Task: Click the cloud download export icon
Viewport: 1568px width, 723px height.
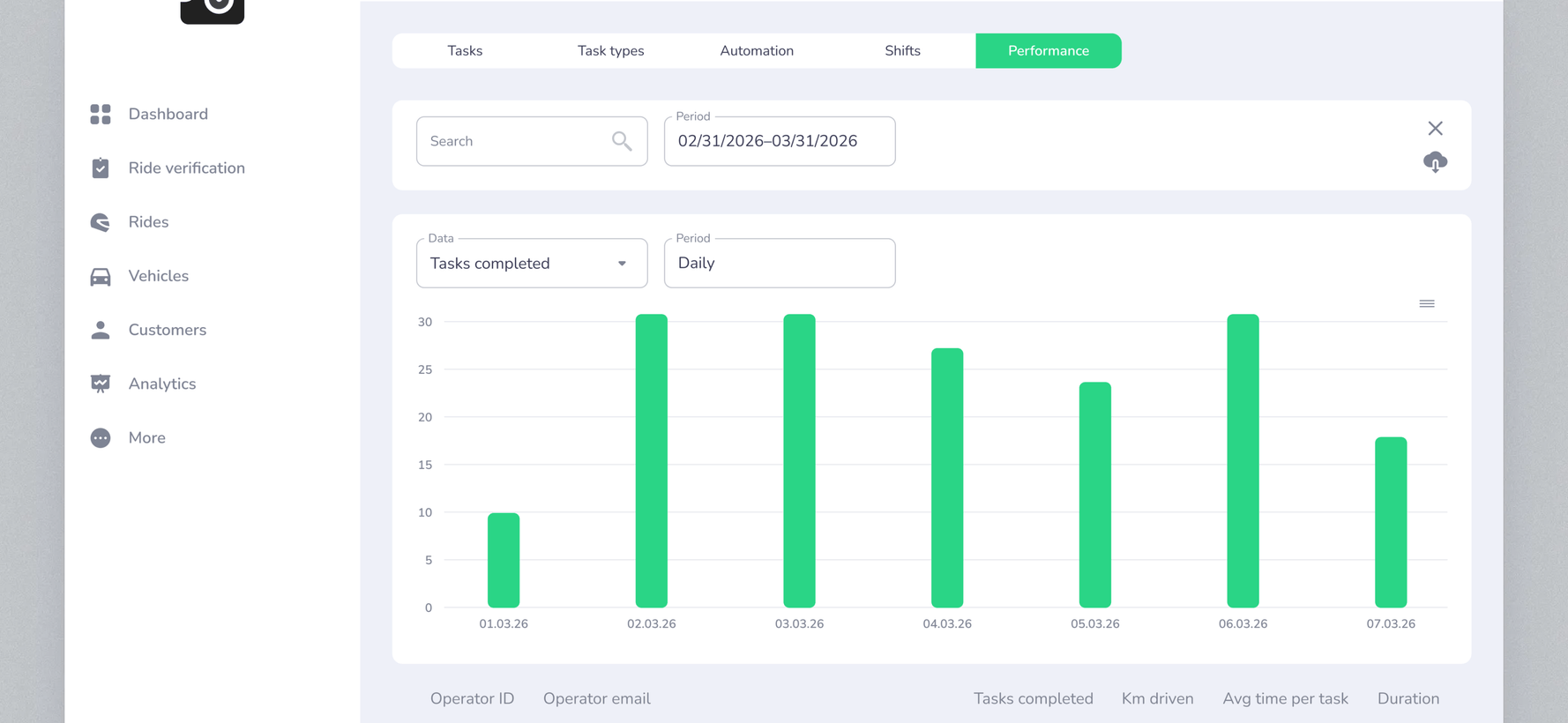Action: point(1435,162)
